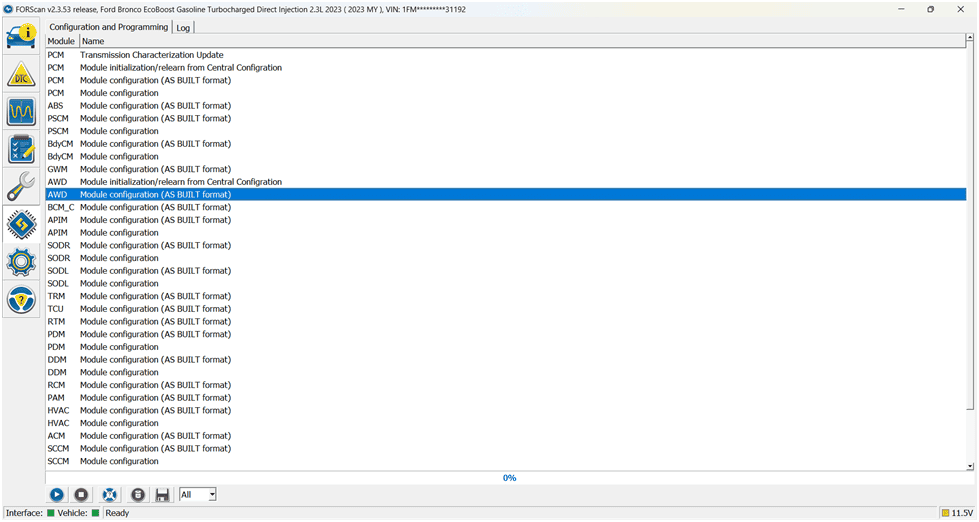Select APIM Module configuration (AS BUILT format) row
This screenshot has height=522, width=979.
(506, 220)
